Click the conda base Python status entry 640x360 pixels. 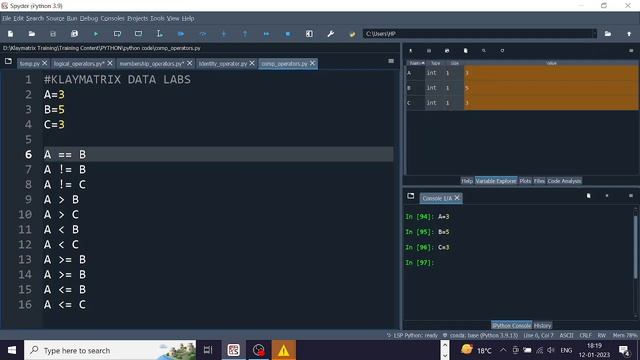(x=480, y=335)
